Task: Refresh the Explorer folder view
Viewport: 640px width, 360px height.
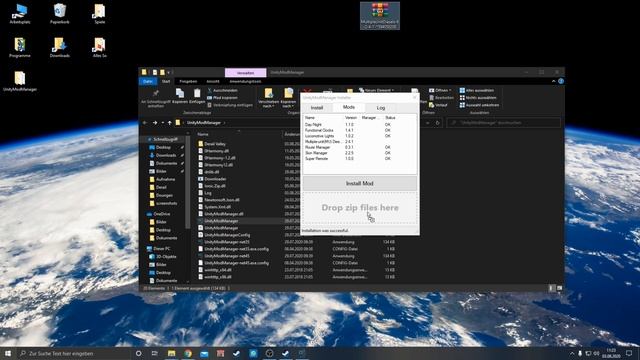Action: point(437,123)
